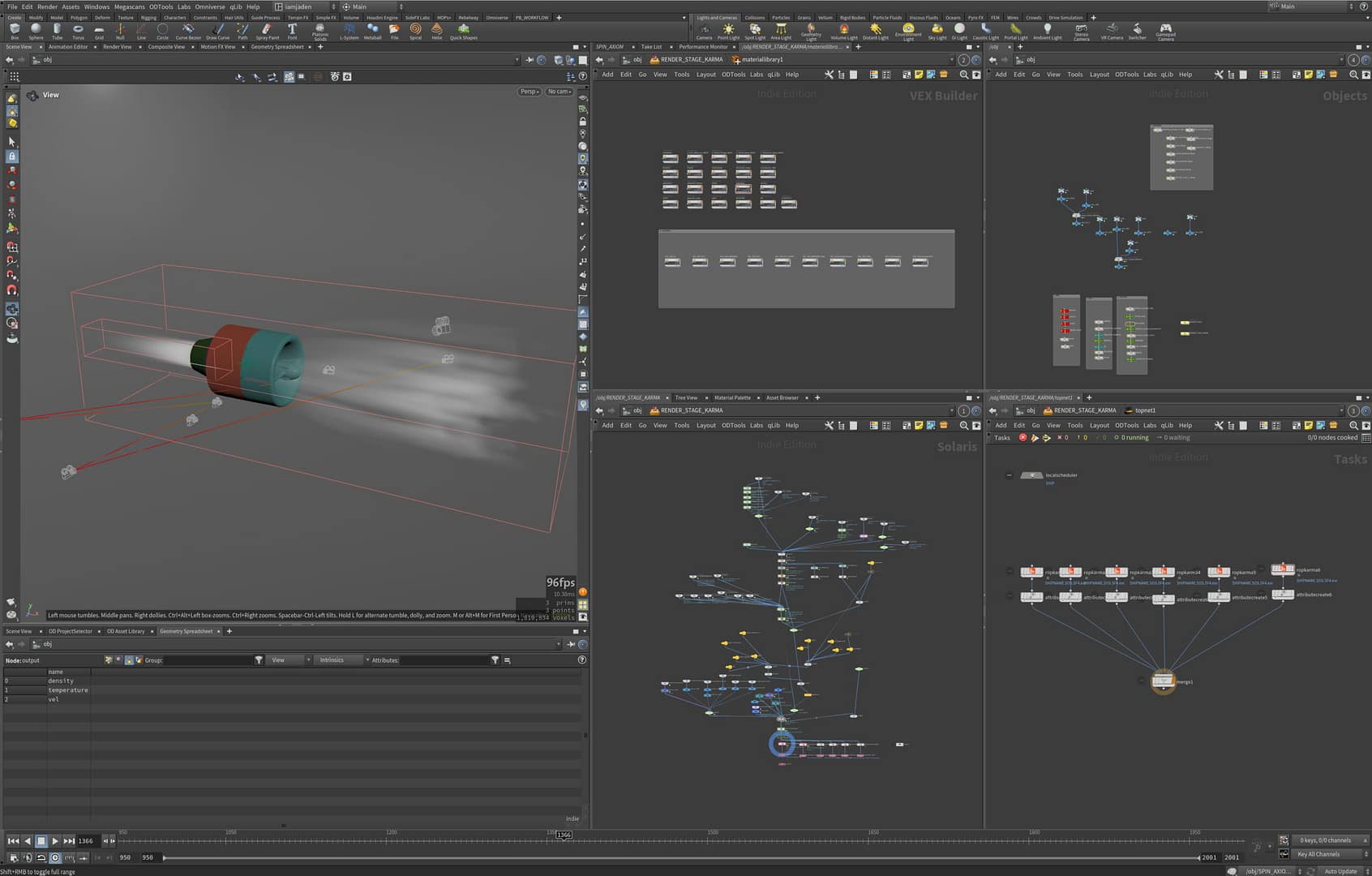Click the Spray Paint shelf tool
1372x876 pixels.
point(267,31)
